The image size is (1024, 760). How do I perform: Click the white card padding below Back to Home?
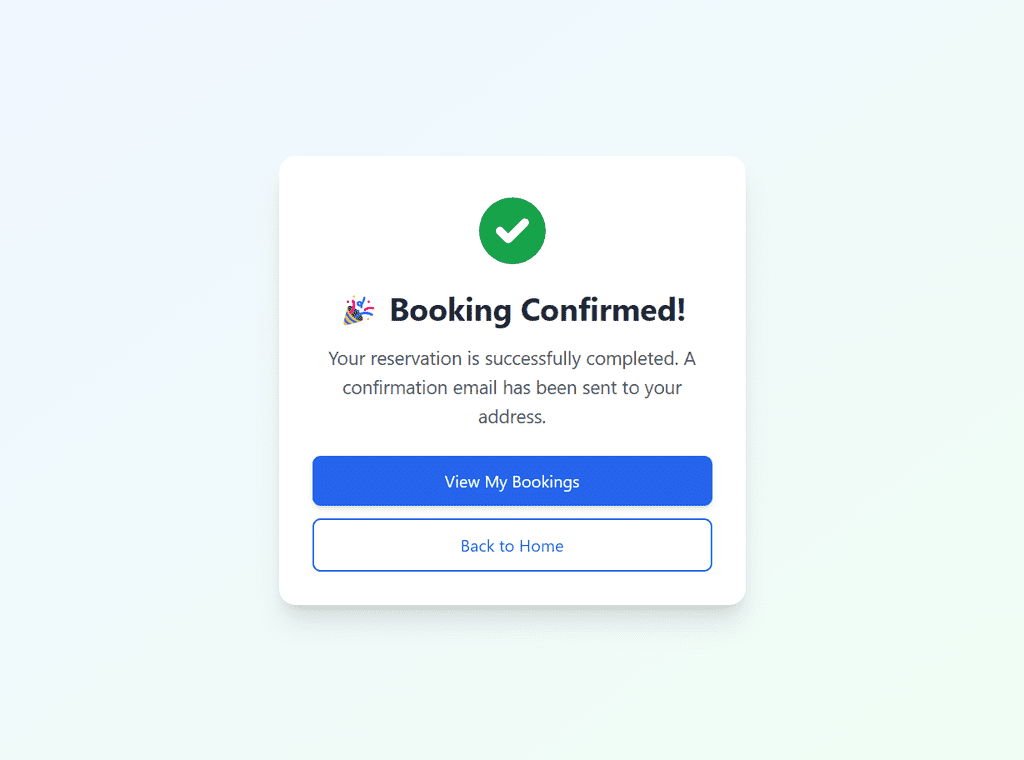(512, 588)
